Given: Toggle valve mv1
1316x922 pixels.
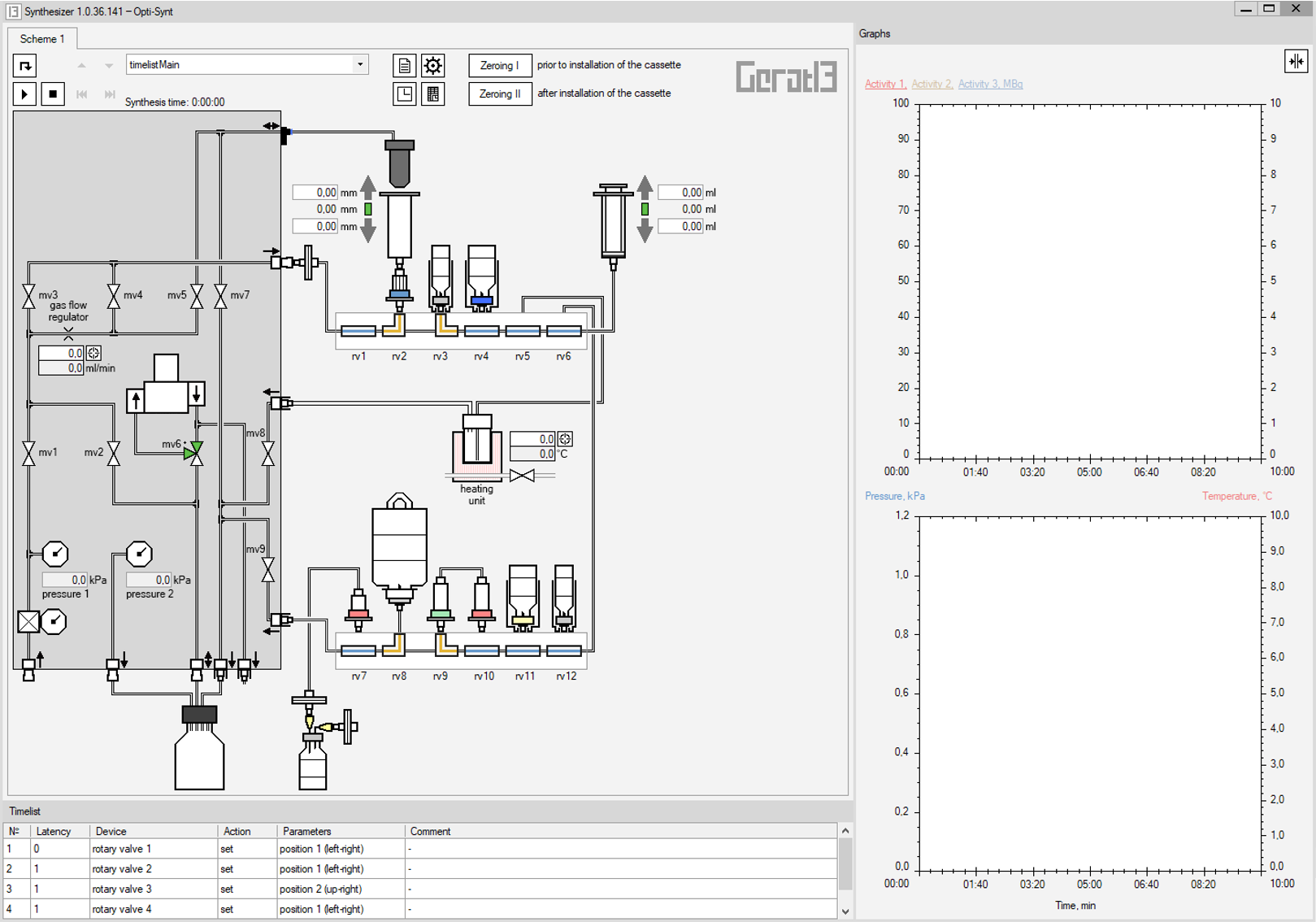Looking at the screenshot, I should coord(29,453).
